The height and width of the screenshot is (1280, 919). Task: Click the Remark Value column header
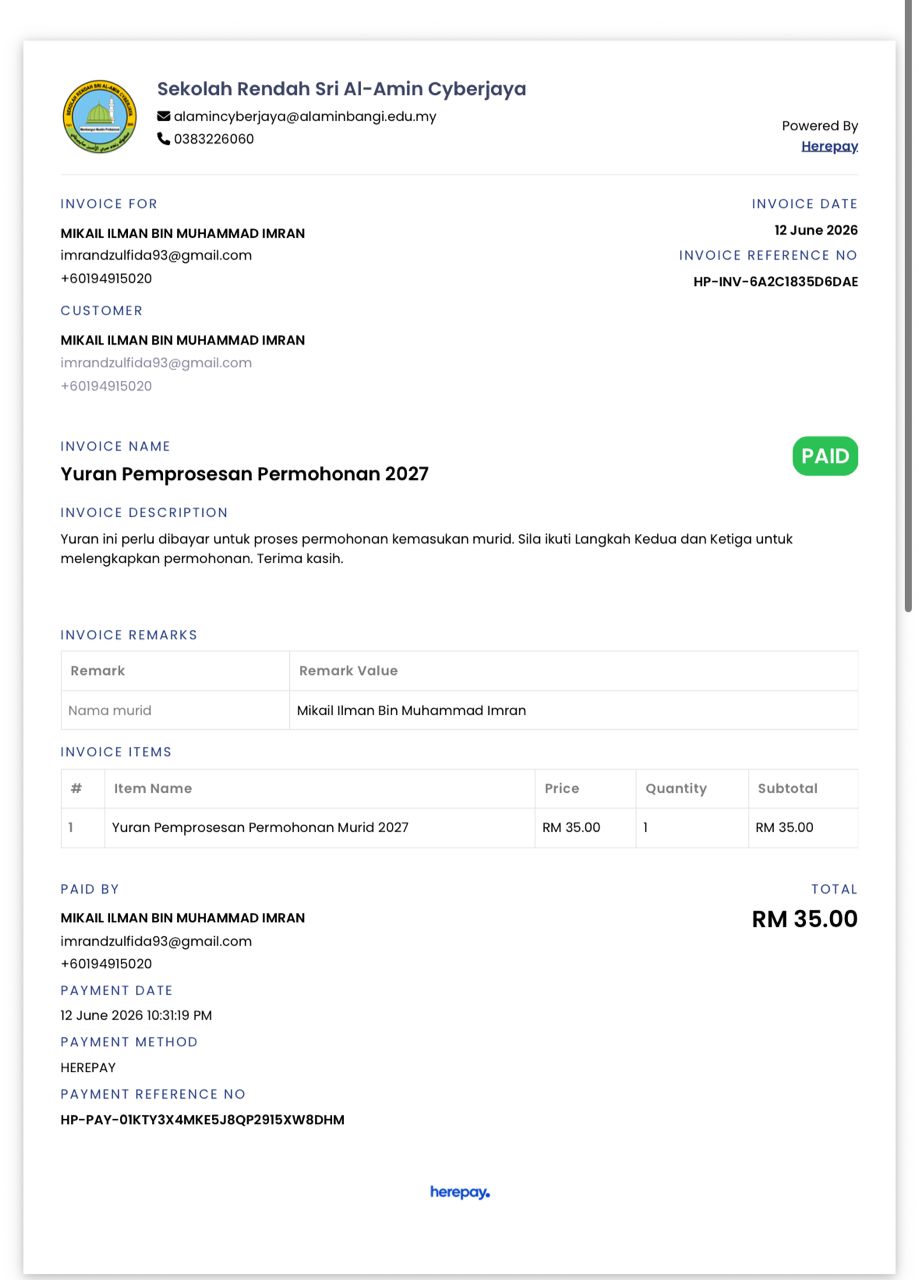click(x=348, y=671)
